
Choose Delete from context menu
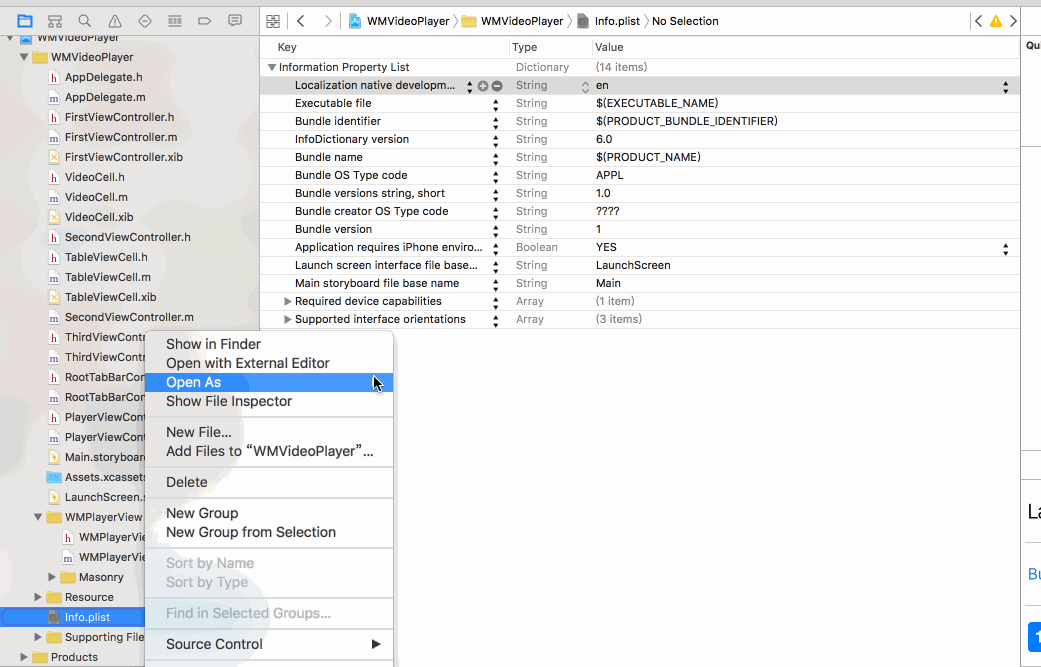269,482
